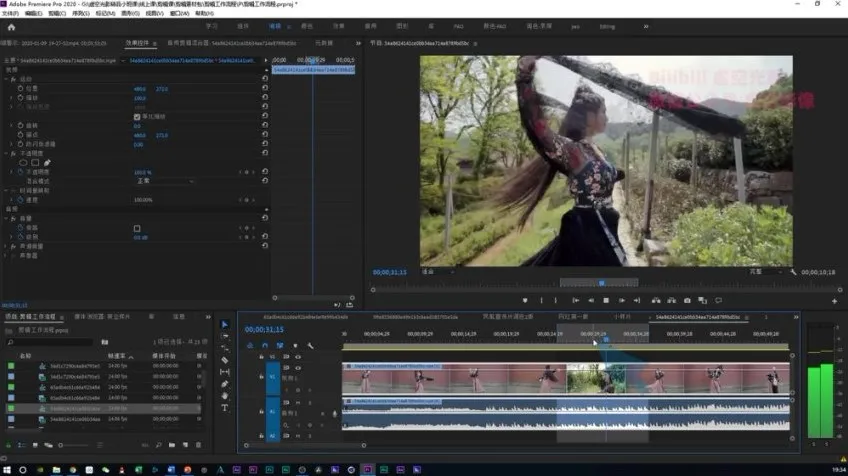Switch to the Effect Controls (效果控件) tab
The width and height of the screenshot is (848, 476).
coord(138,43)
